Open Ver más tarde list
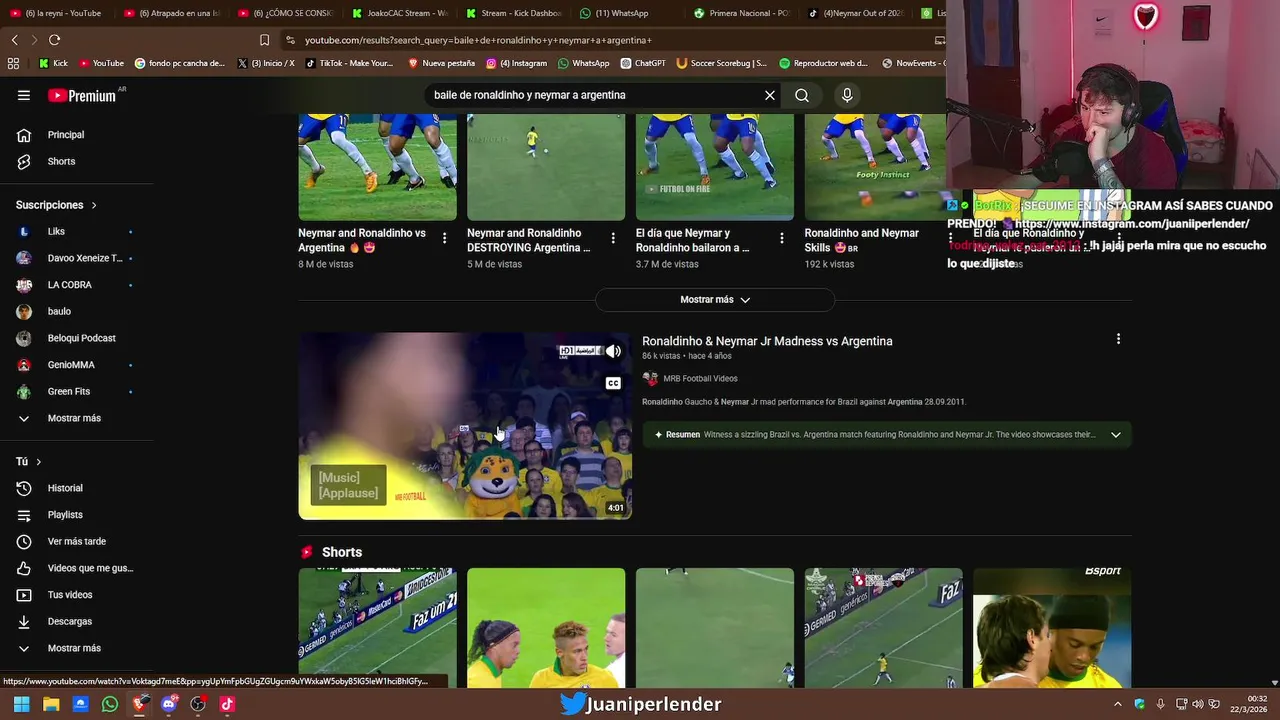 (x=76, y=541)
